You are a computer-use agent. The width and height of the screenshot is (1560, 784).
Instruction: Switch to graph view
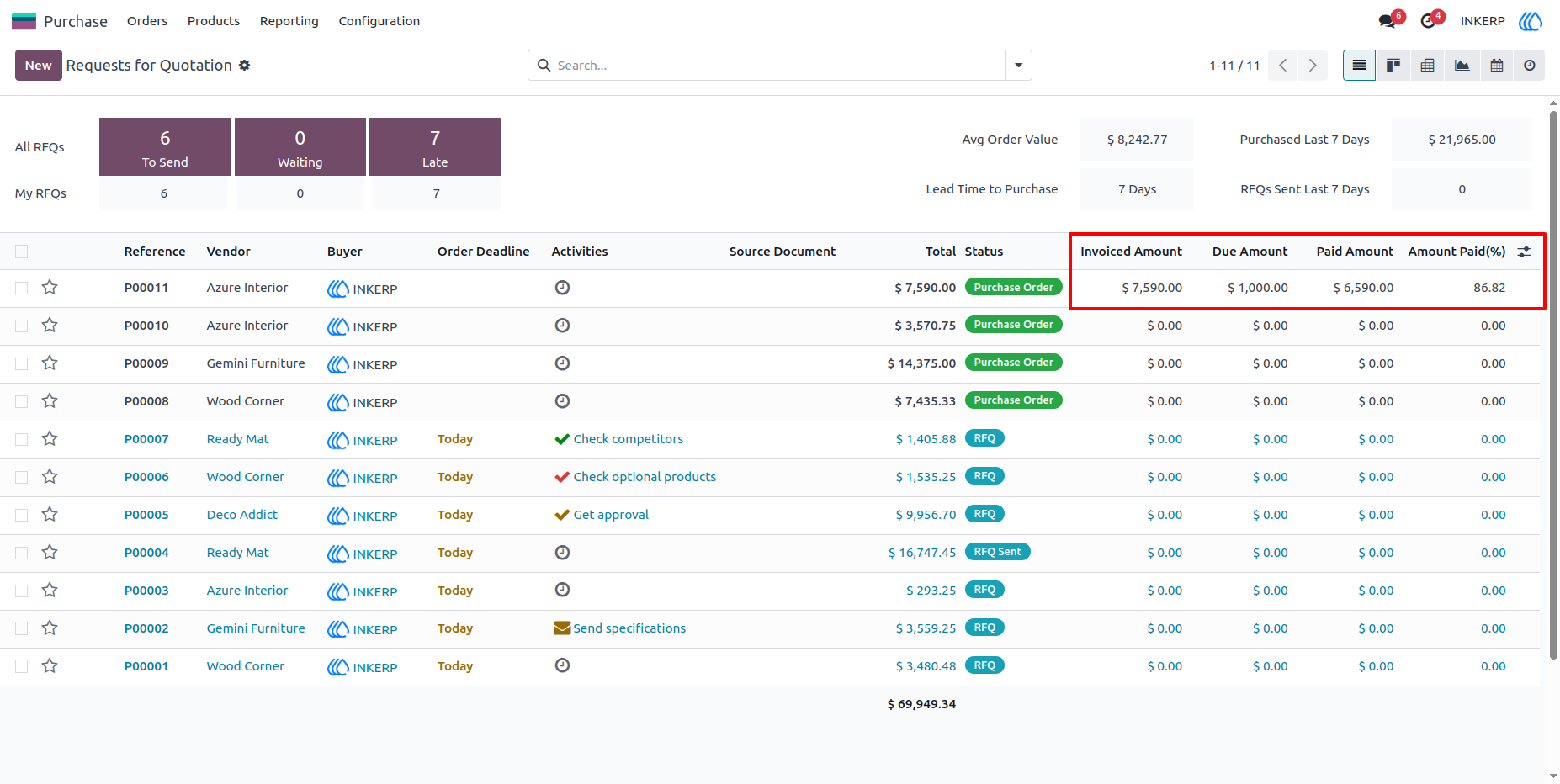[1462, 65]
